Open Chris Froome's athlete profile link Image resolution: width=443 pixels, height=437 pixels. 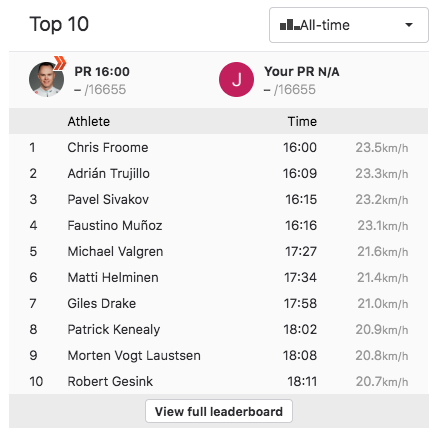point(108,147)
